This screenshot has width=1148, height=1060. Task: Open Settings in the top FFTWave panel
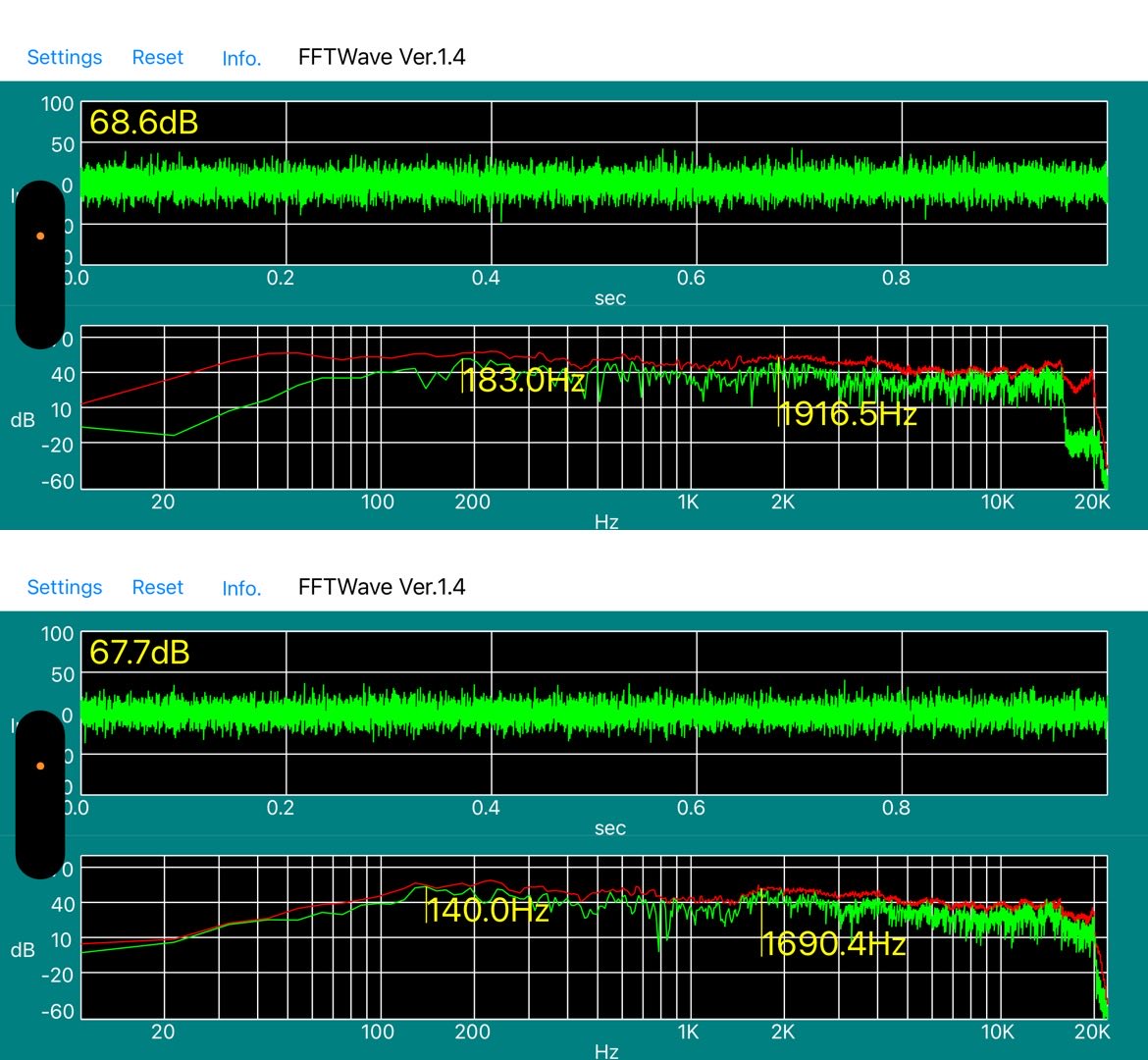pyautogui.click(x=65, y=57)
